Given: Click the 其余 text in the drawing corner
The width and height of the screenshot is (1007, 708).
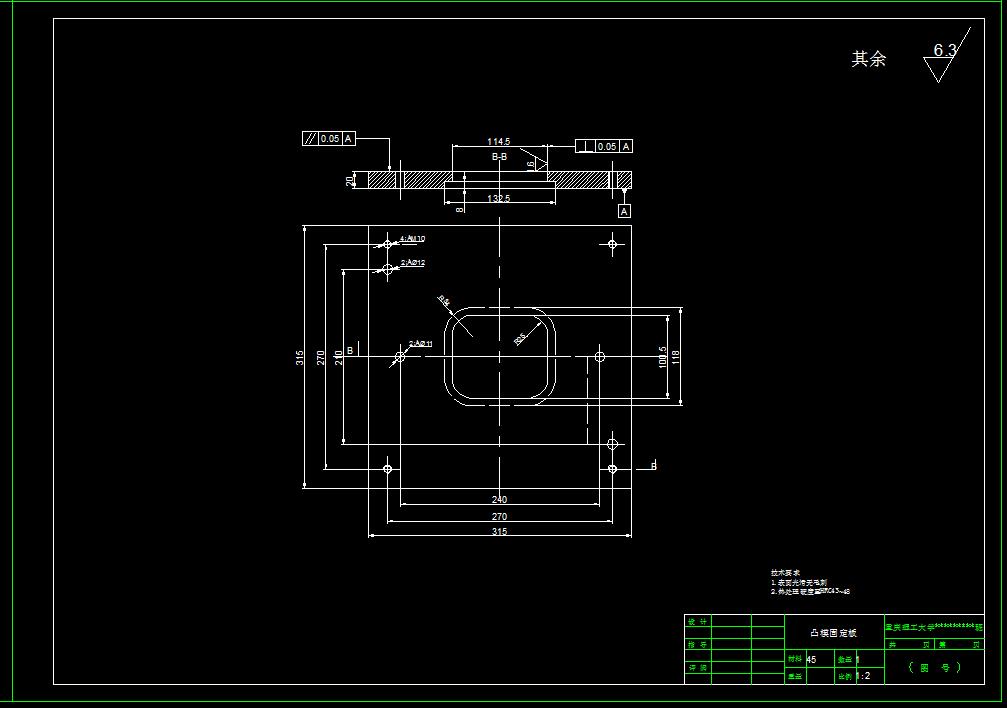Looking at the screenshot, I should [x=868, y=59].
